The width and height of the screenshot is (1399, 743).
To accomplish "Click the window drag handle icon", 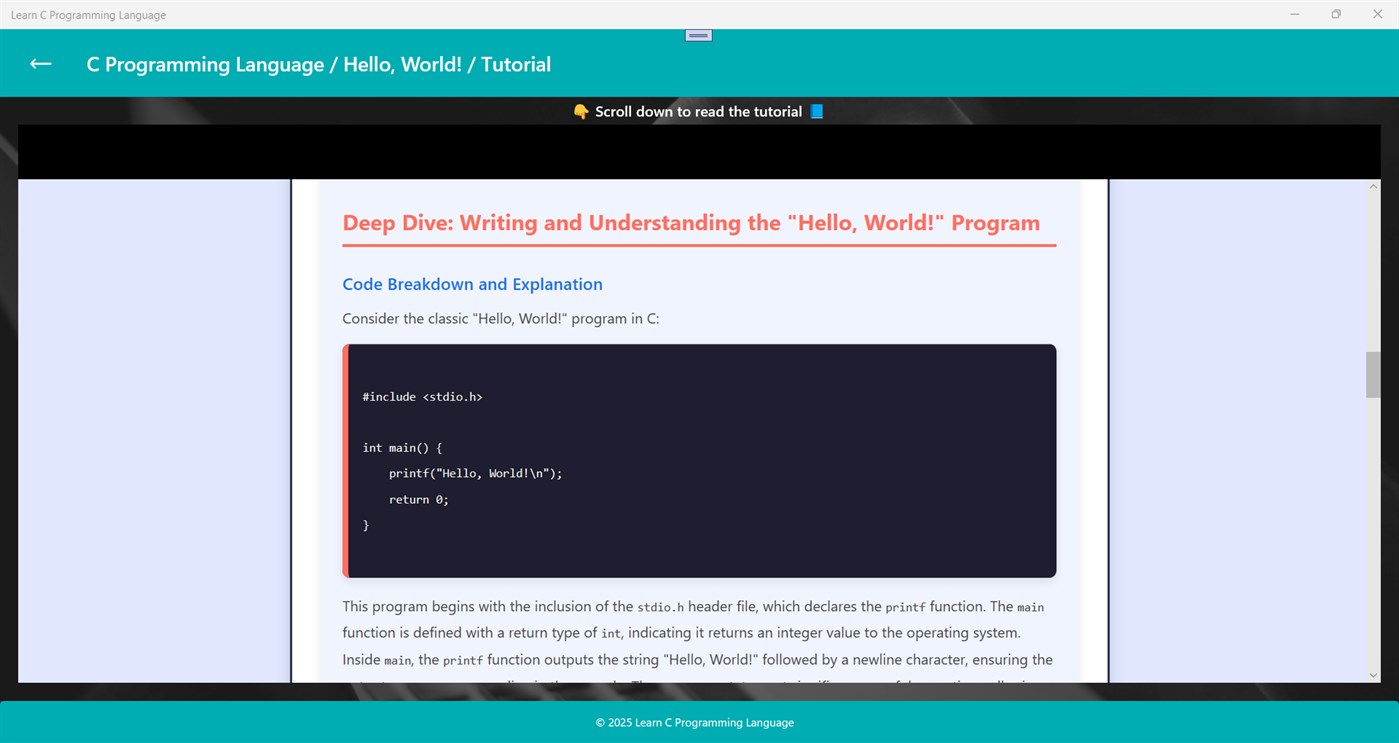I will point(697,33).
